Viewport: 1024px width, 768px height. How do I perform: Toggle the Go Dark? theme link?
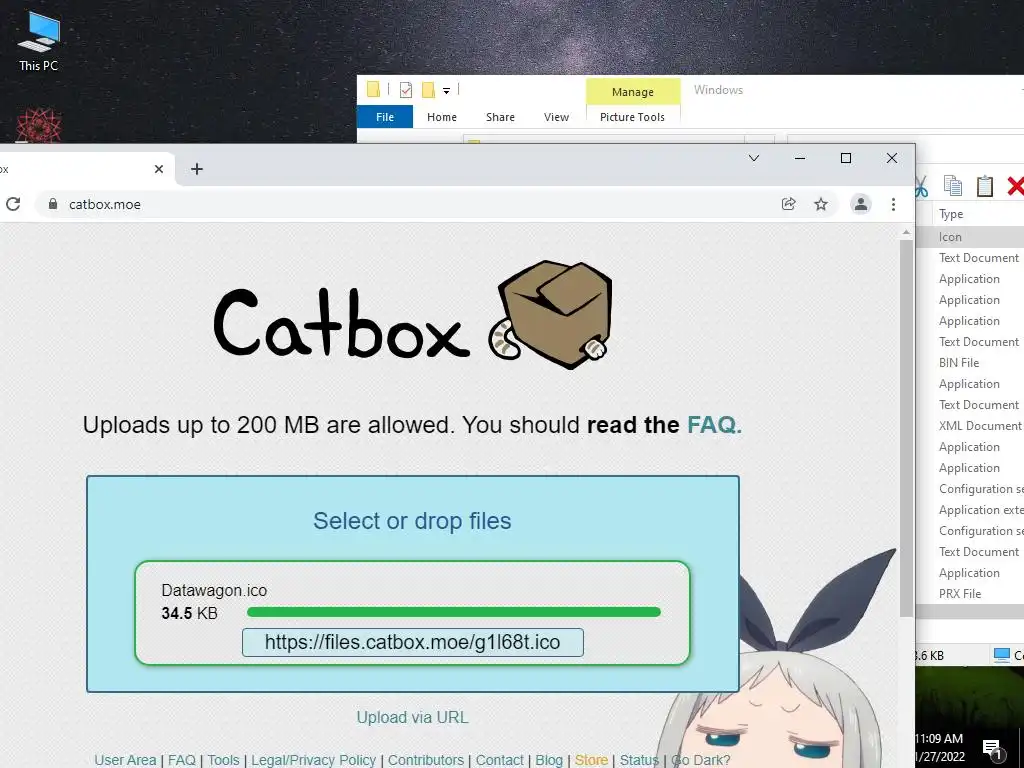[x=700, y=760]
